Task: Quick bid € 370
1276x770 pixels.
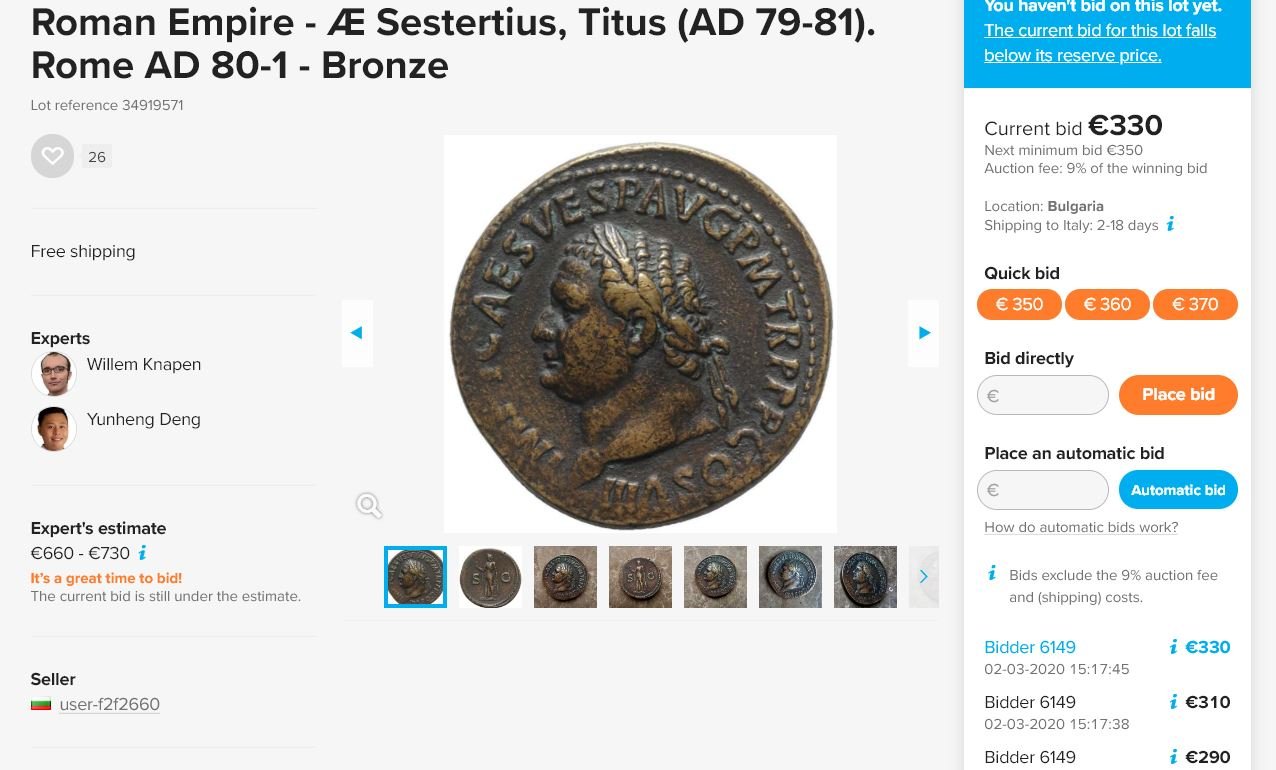Action: pyautogui.click(x=1195, y=304)
